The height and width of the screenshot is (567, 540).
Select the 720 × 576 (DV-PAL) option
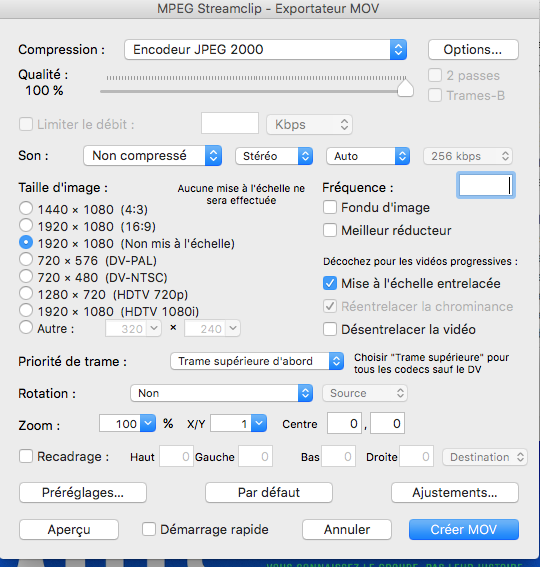(x=26, y=259)
